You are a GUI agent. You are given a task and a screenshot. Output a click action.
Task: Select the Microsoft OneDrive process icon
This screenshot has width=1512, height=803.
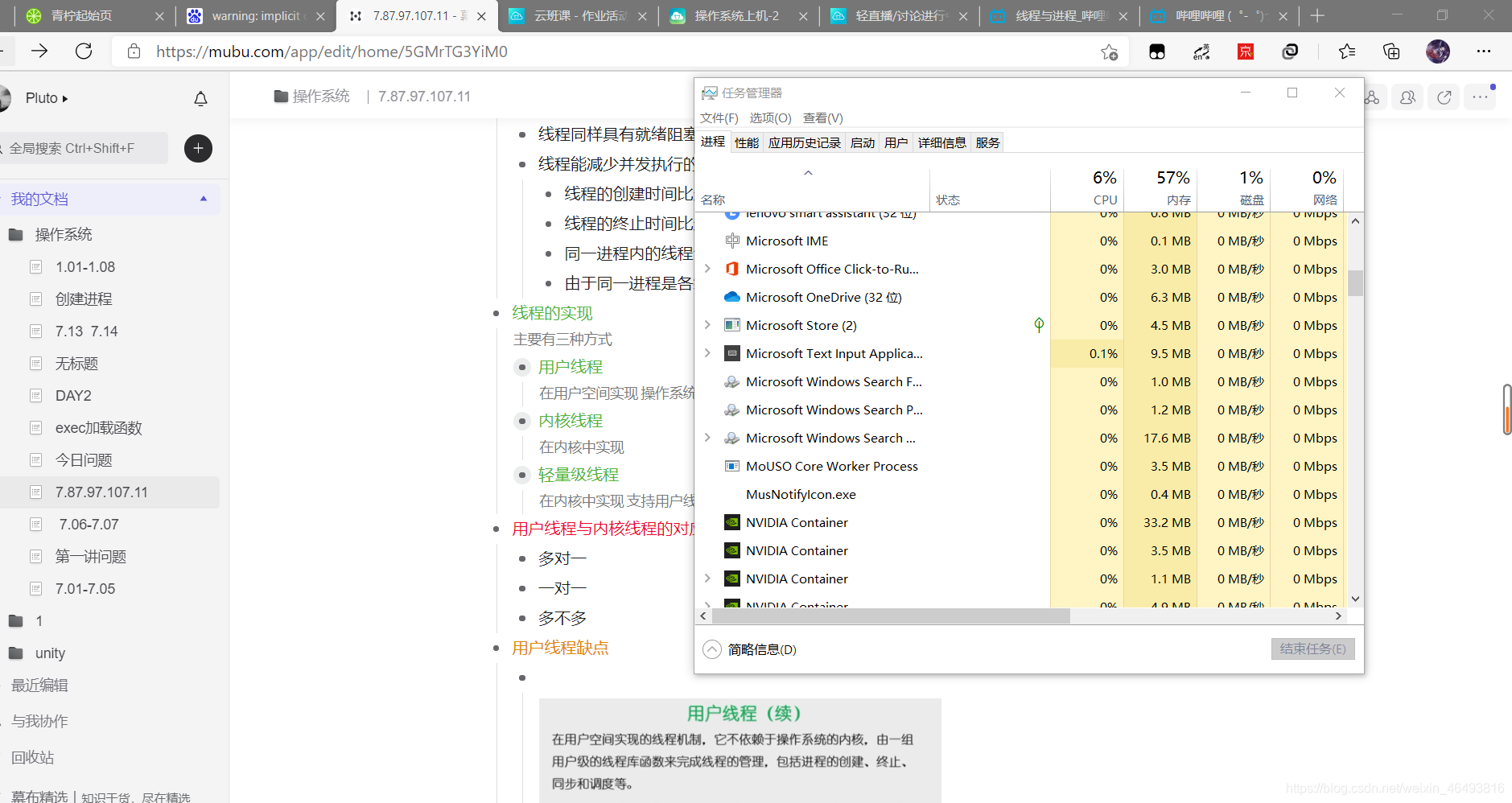732,297
